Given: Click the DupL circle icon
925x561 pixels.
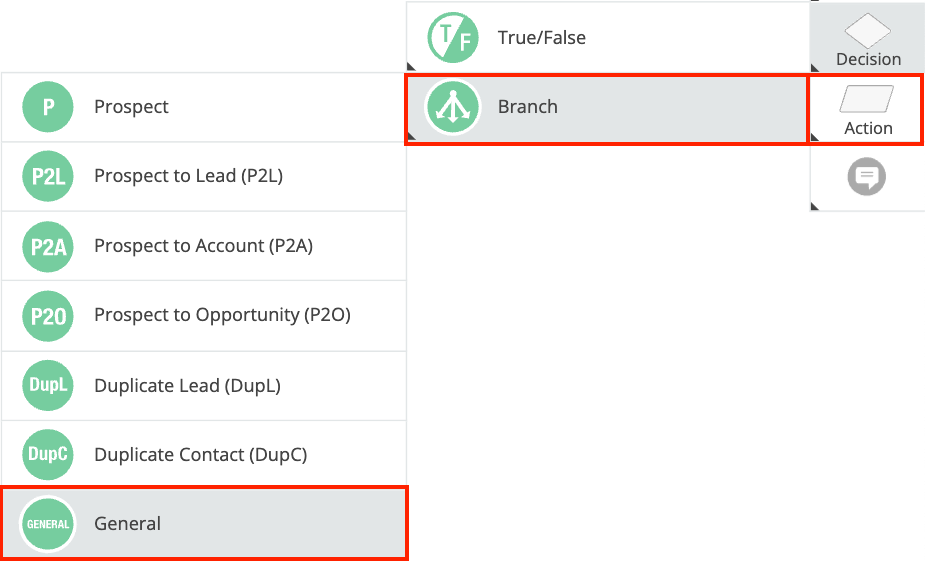Looking at the screenshot, I should pyautogui.click(x=48, y=386).
